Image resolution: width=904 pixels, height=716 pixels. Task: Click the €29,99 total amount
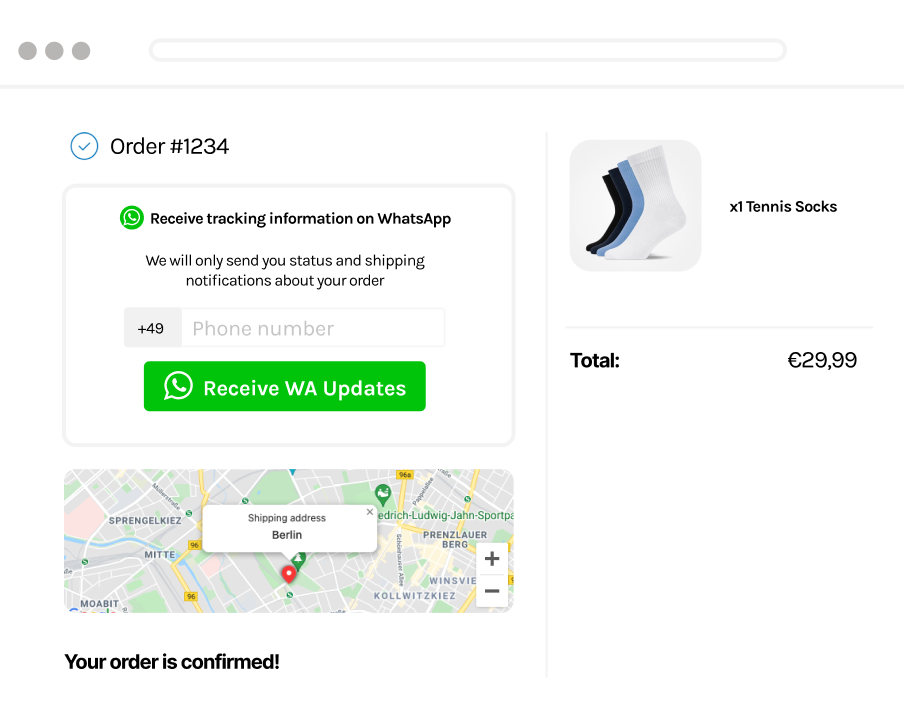pyautogui.click(x=822, y=360)
